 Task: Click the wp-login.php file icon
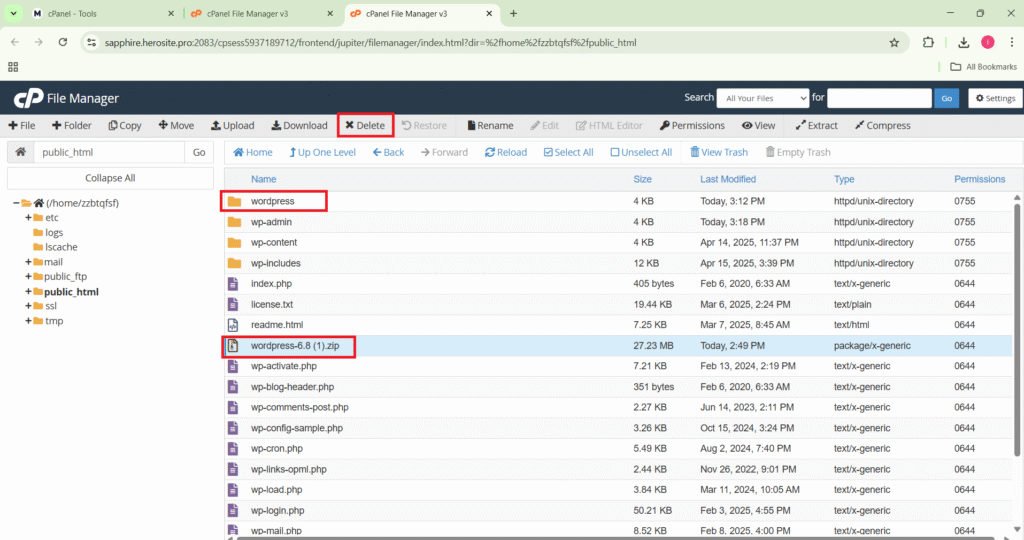(232, 511)
